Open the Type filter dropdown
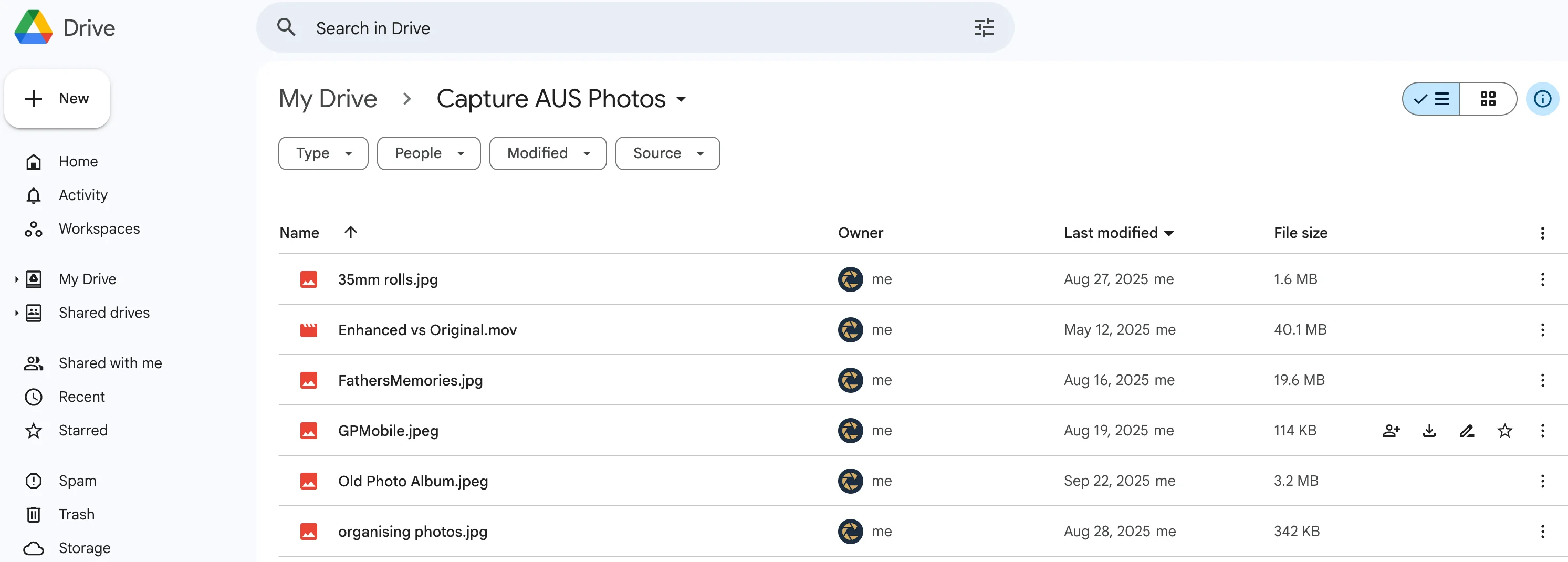This screenshot has height=562, width=1568. [x=323, y=153]
